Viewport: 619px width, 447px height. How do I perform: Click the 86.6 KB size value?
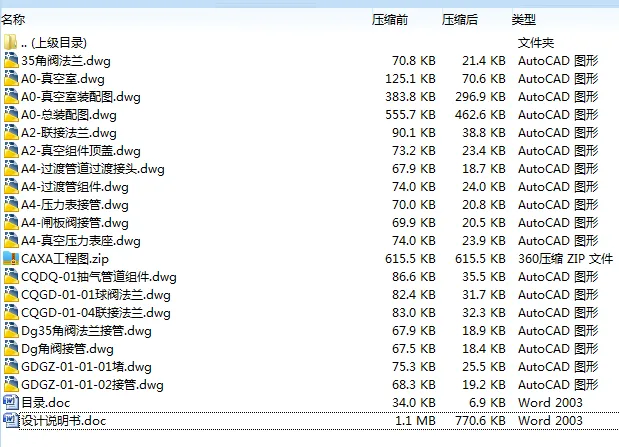[x=414, y=276]
